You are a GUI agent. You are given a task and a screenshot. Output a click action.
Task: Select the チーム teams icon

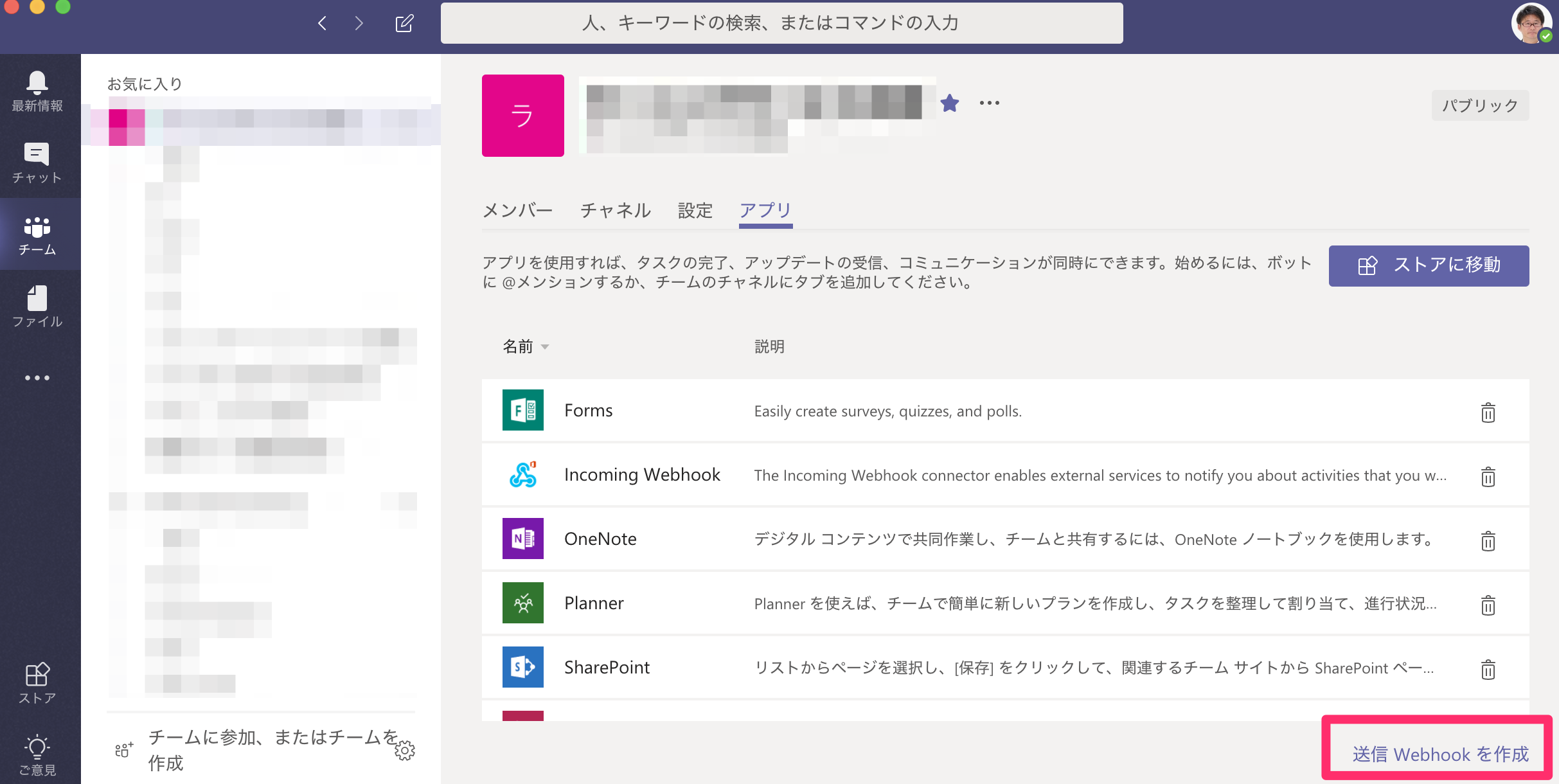tap(37, 227)
